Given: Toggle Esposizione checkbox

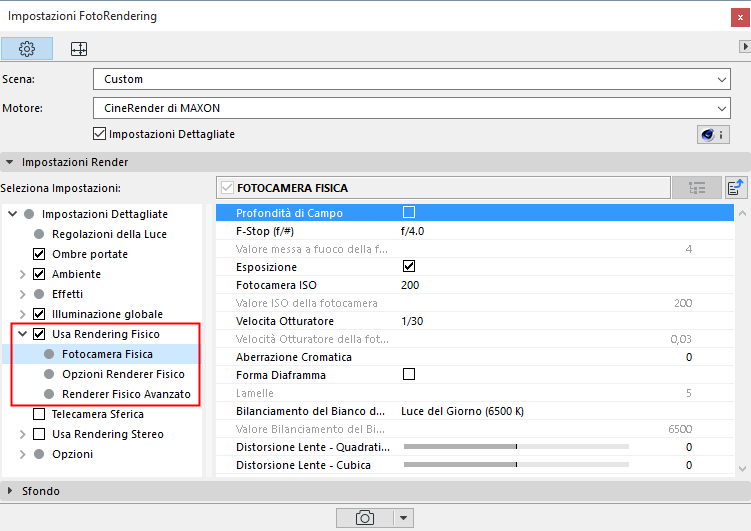Looking at the screenshot, I should click(409, 266).
